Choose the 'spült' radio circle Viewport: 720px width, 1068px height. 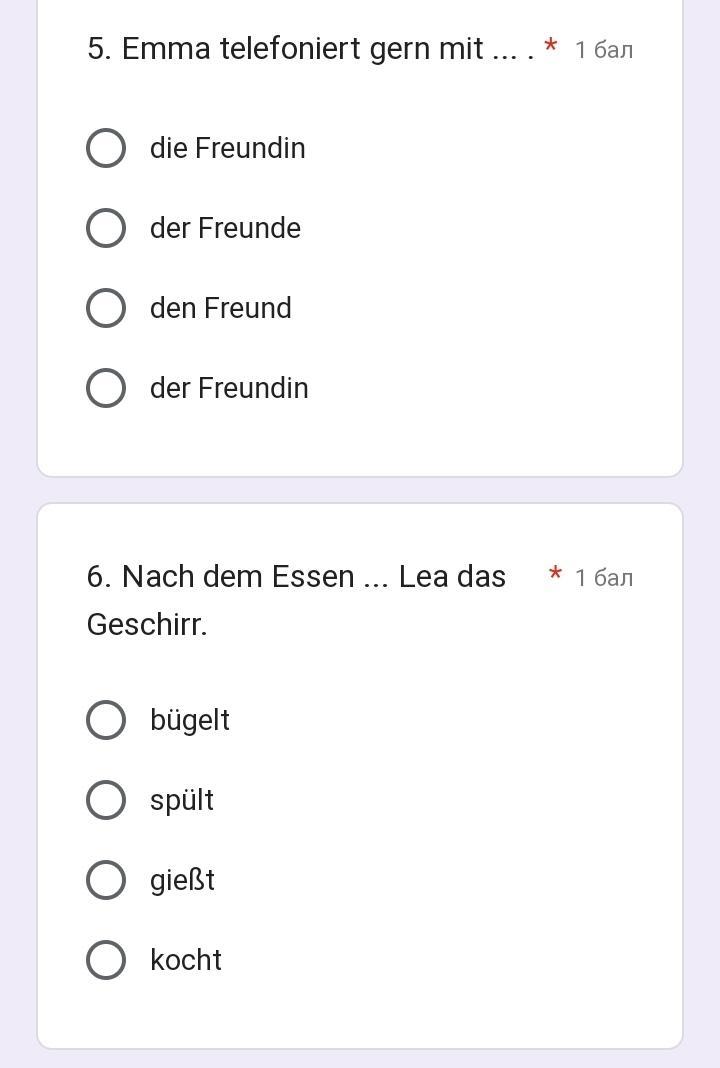click(x=106, y=800)
